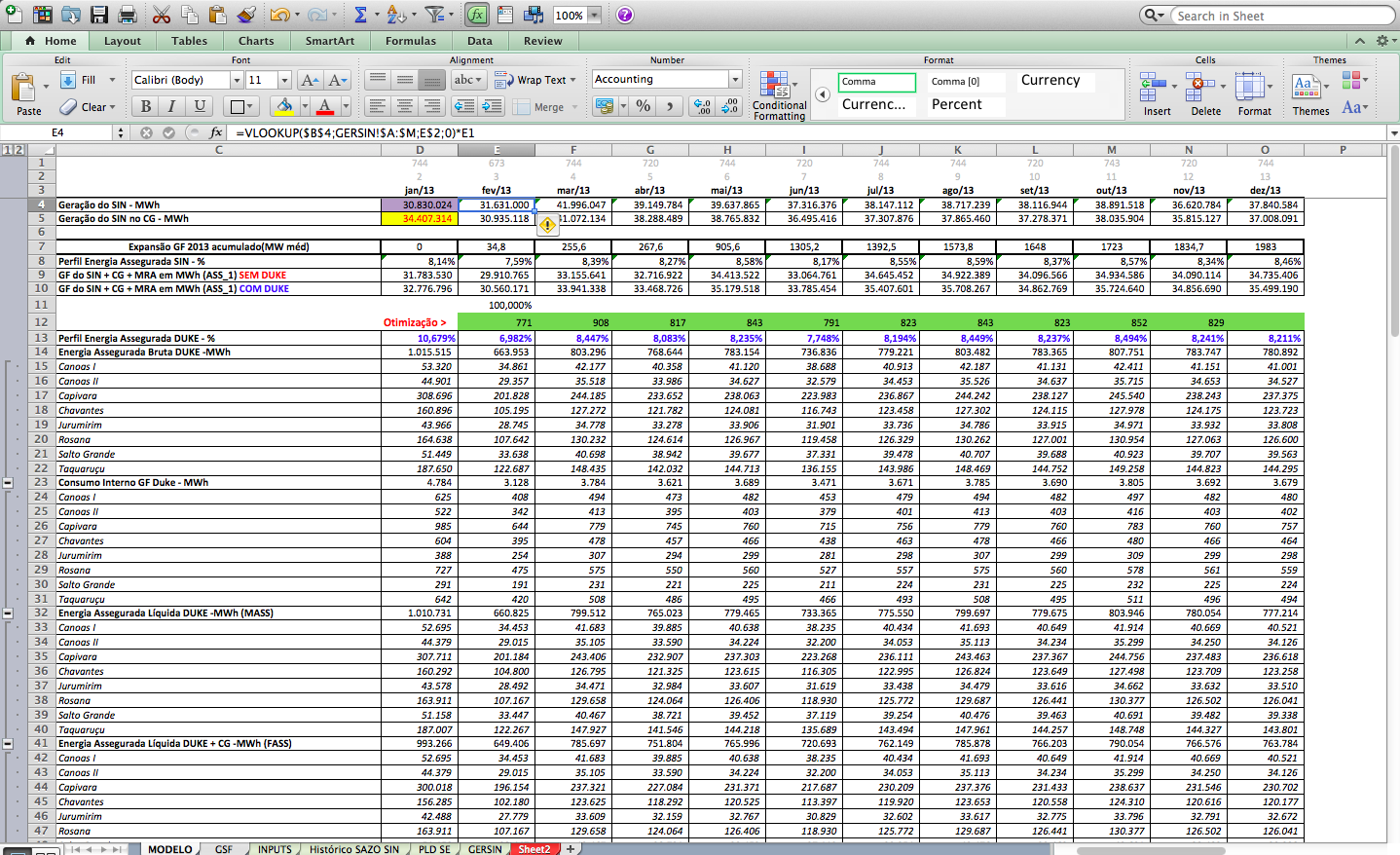The image size is (1400, 855).
Task: Toggle Wrap Text for the cell
Action: pyautogui.click(x=534, y=80)
